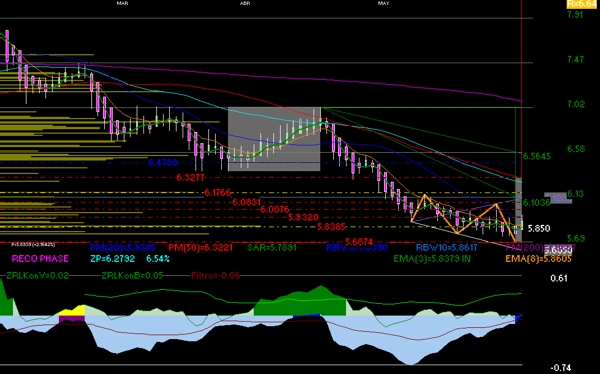This screenshot has width=600, height=374.
Task: Select the yellow R=6.64 price tag
Action: [x=582, y=3]
